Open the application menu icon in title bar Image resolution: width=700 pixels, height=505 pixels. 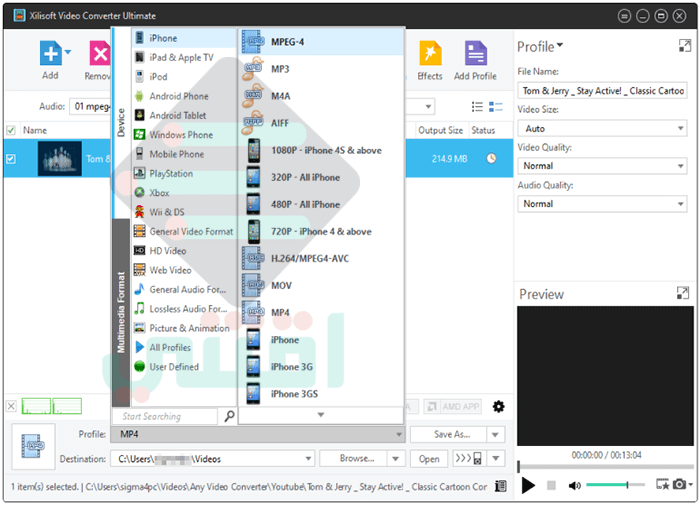(624, 17)
